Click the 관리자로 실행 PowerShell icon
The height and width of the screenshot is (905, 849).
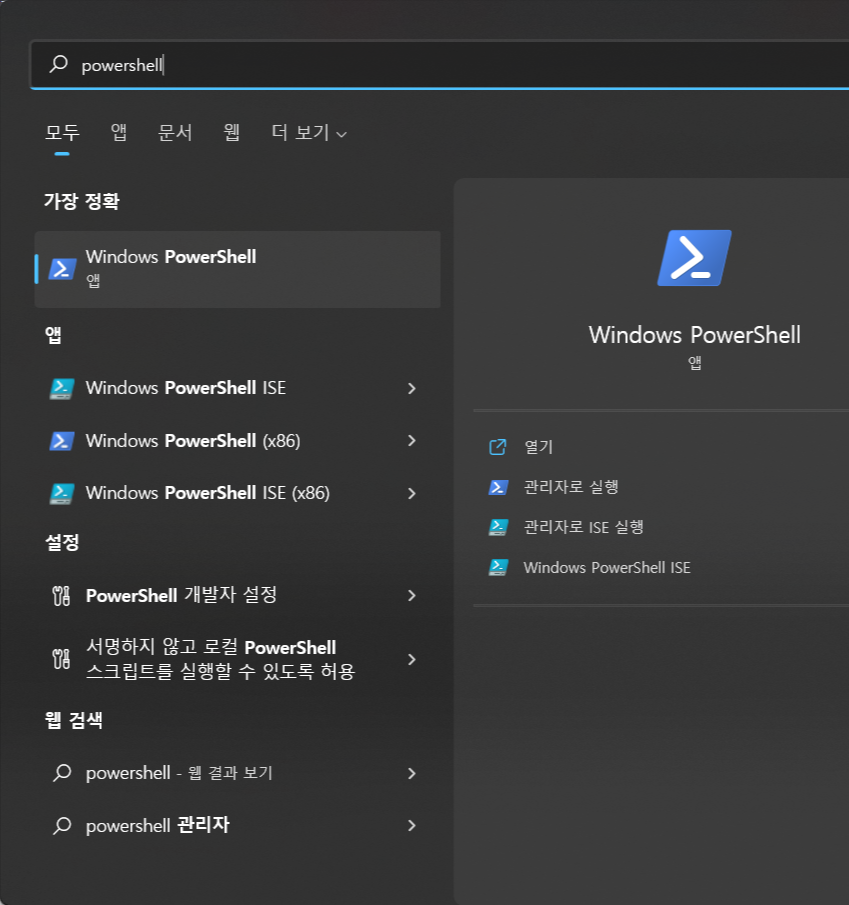pyautogui.click(x=498, y=488)
